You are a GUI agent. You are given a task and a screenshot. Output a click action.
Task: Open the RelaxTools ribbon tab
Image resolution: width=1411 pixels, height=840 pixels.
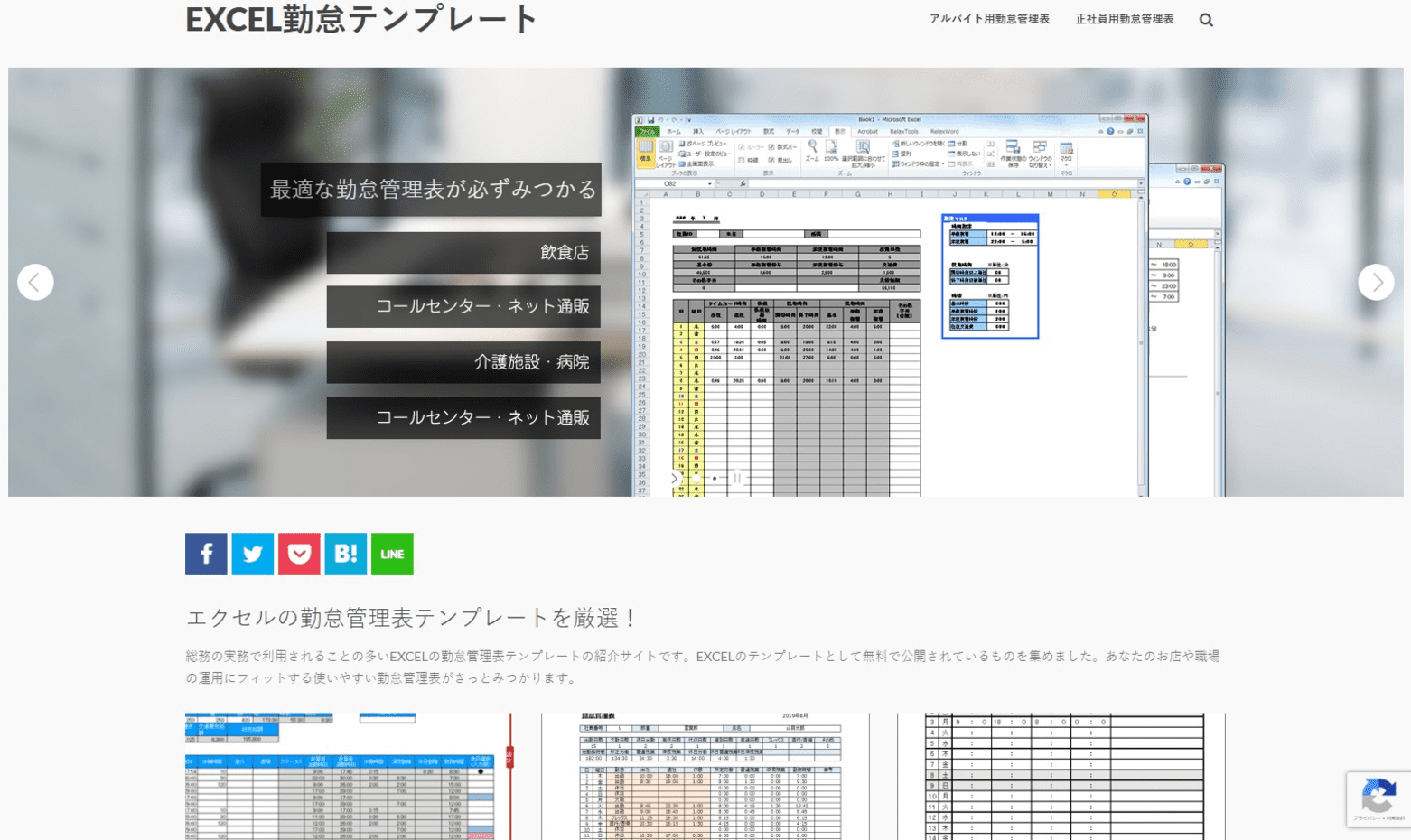pyautogui.click(x=902, y=132)
